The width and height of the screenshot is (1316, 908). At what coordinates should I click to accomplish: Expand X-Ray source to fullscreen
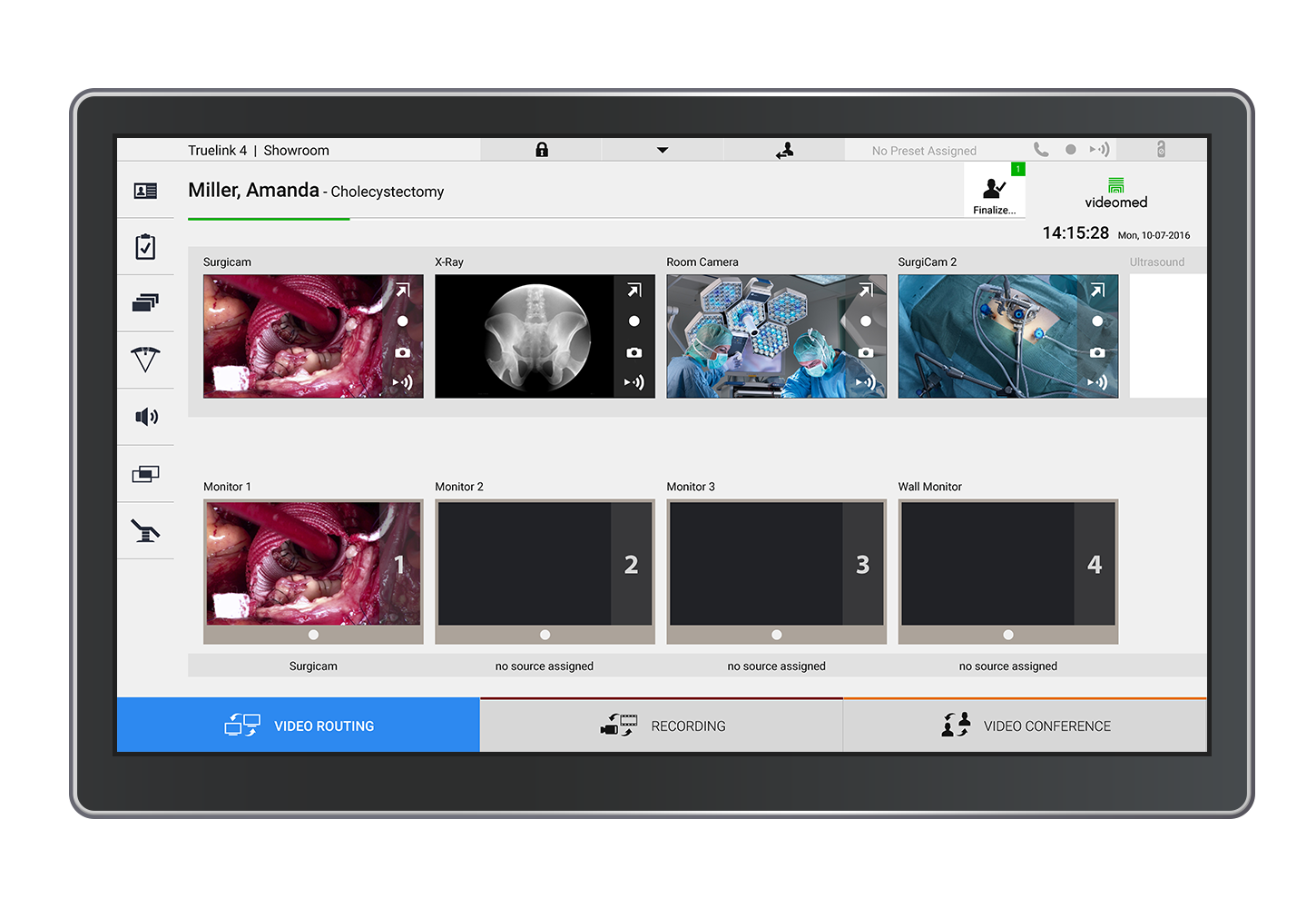click(634, 291)
